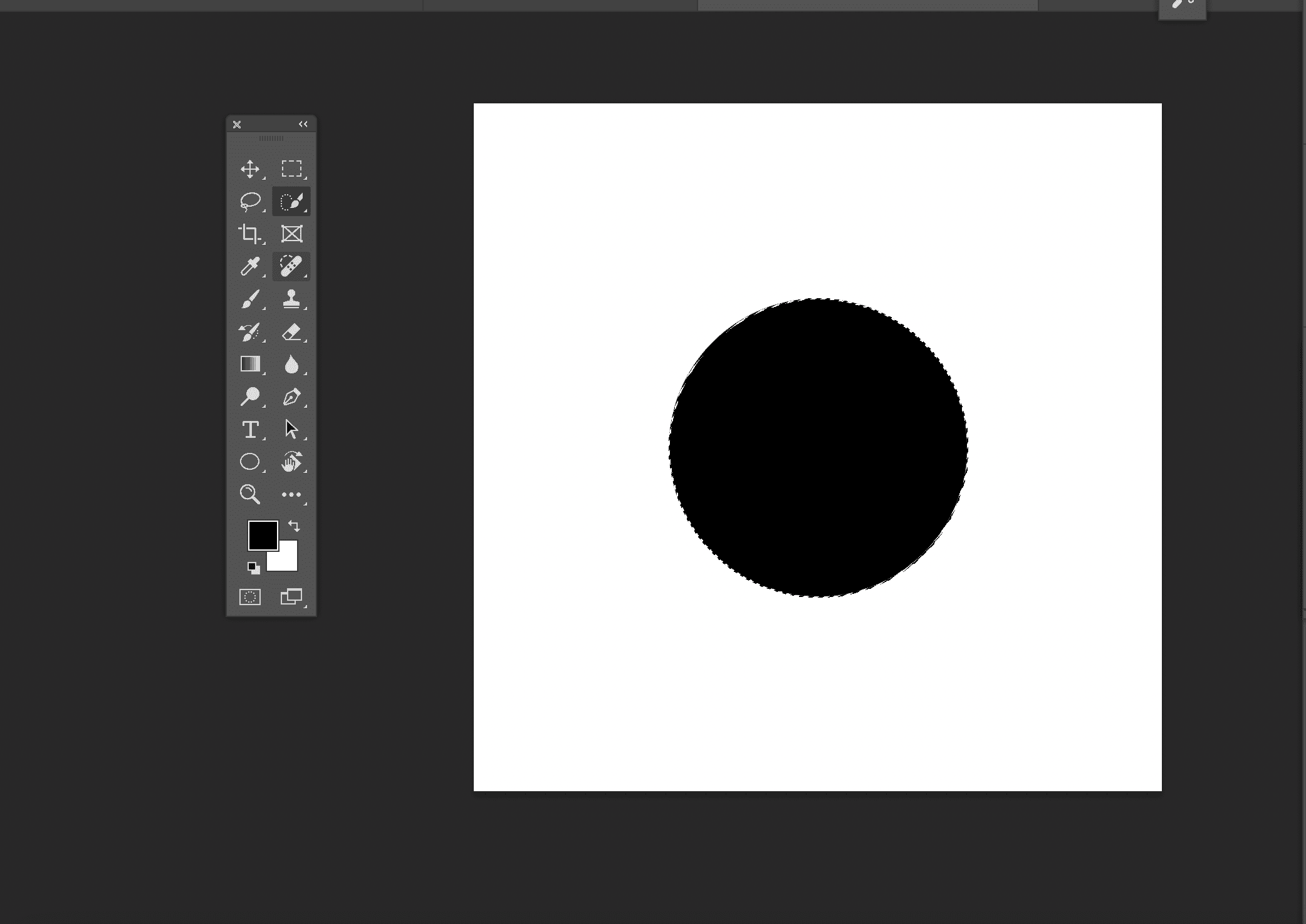Screen dimensions: 1306x924
Task: Collapse toolbar with double-arrow button
Action: (x=303, y=124)
